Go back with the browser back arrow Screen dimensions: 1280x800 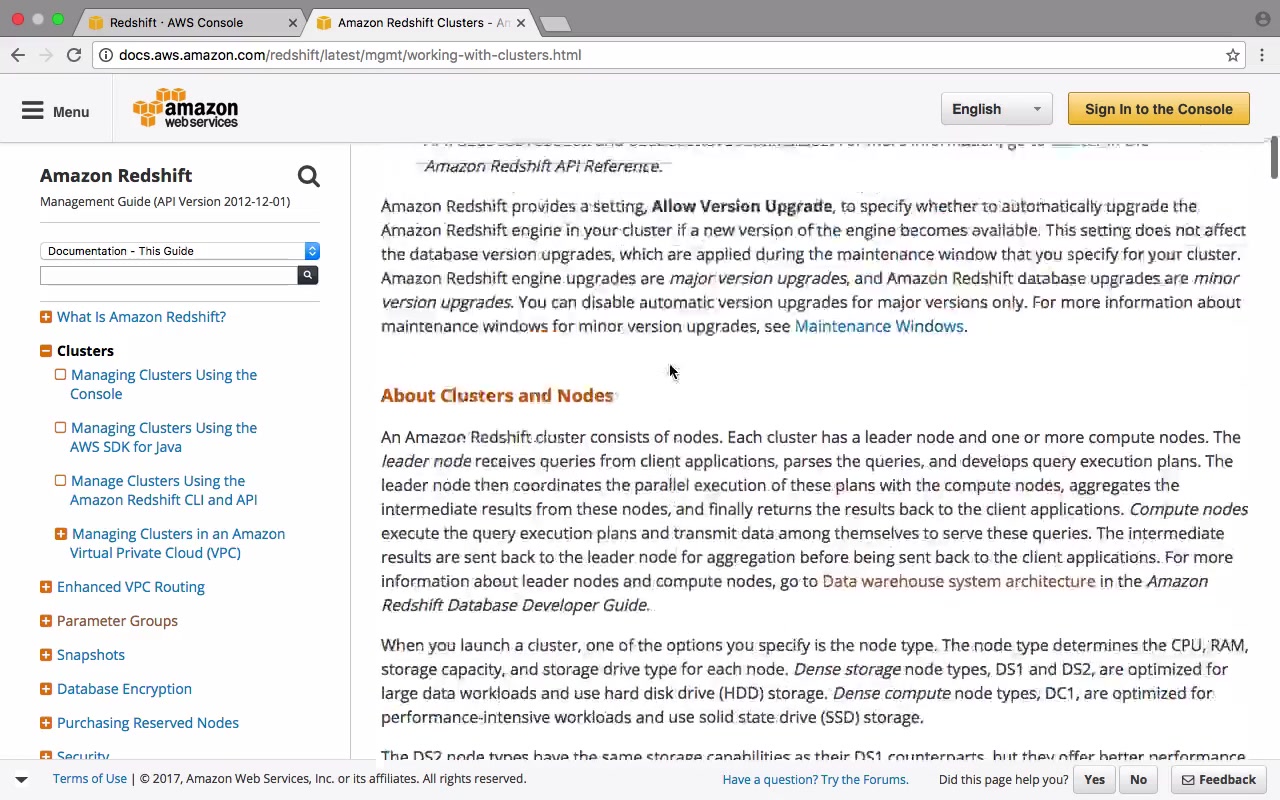(18, 55)
